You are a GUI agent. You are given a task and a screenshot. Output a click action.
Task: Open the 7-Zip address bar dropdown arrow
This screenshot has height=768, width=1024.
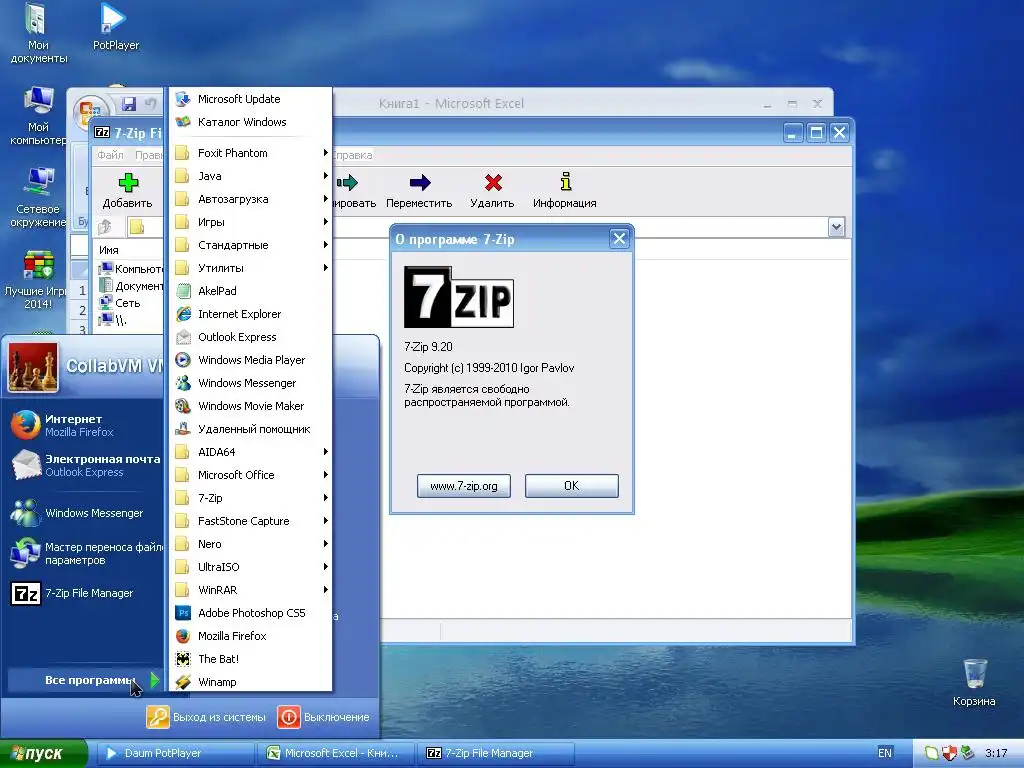[x=836, y=227]
